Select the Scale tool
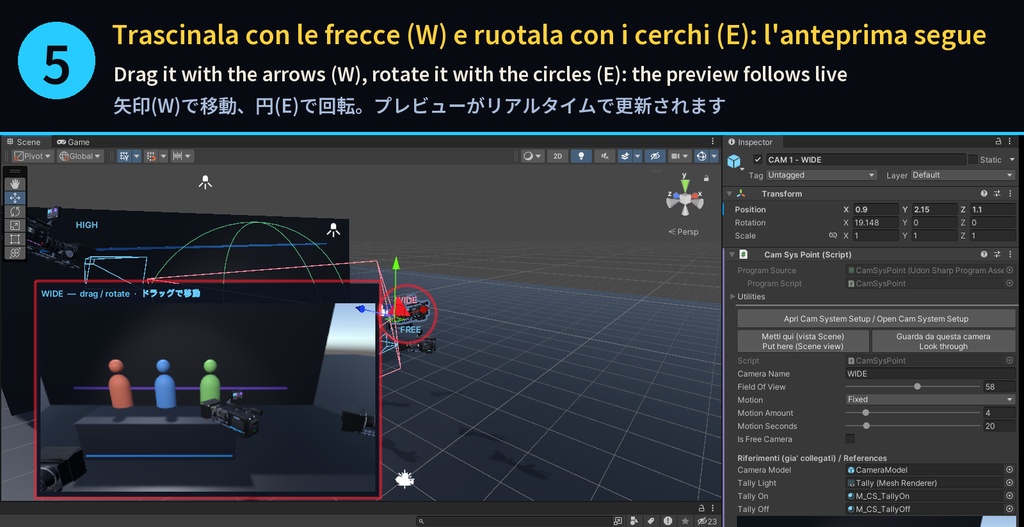The width and height of the screenshot is (1024, 527). pyautogui.click(x=15, y=225)
